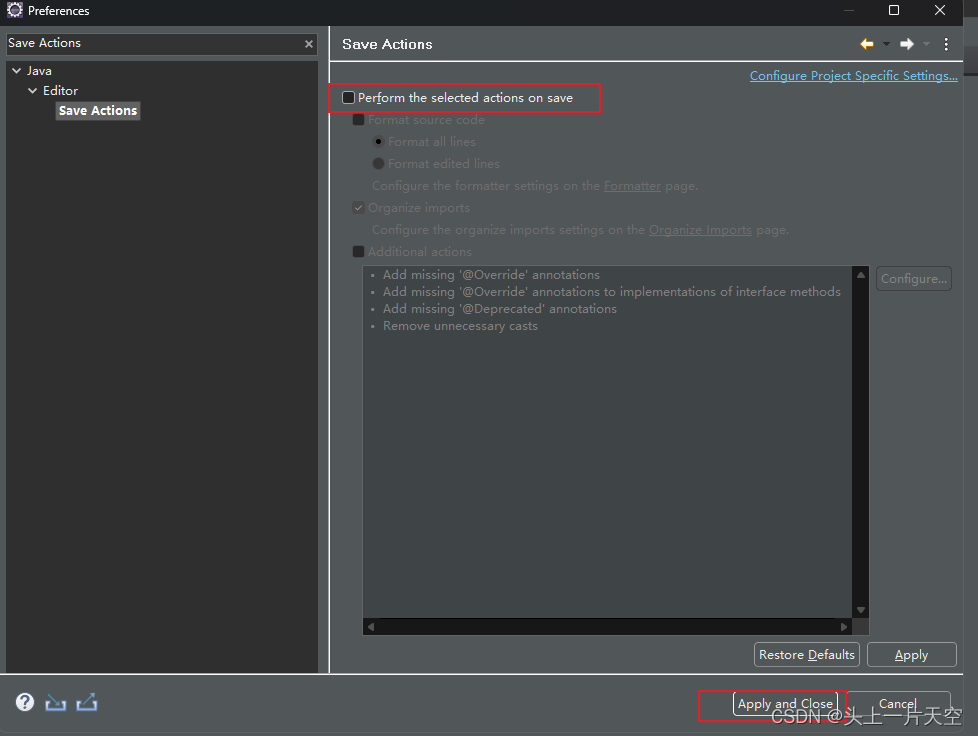Click the actions list horizontal scrollbar track
978x736 pixels.
point(608,626)
